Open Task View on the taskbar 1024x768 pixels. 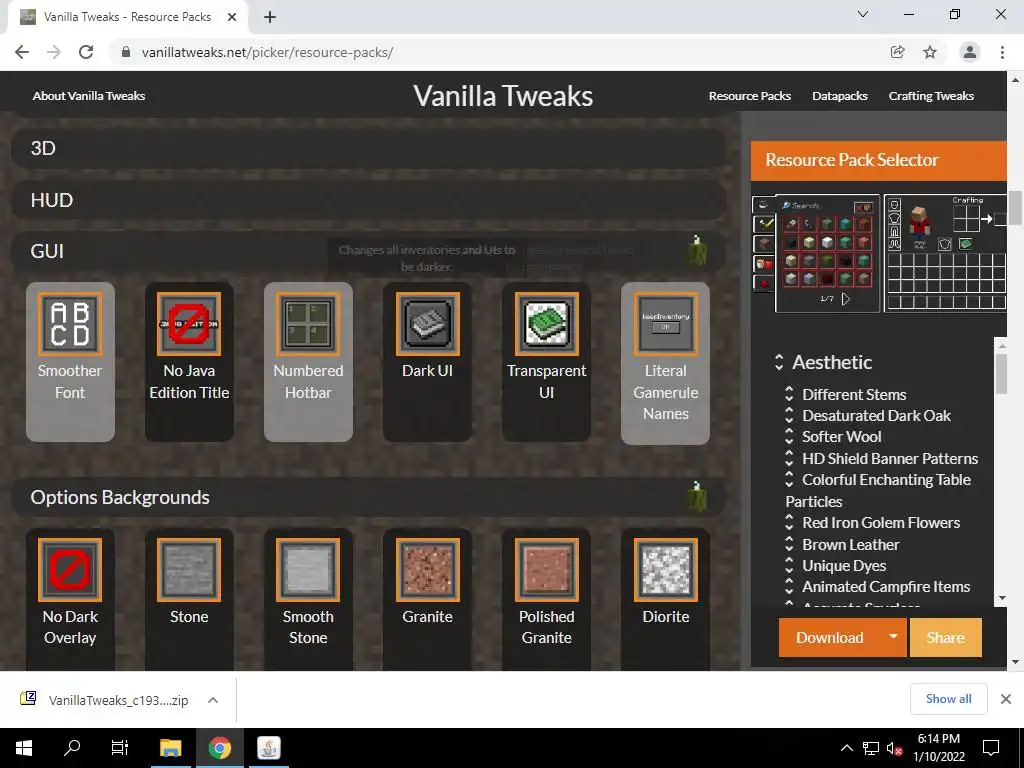pyautogui.click(x=120, y=748)
